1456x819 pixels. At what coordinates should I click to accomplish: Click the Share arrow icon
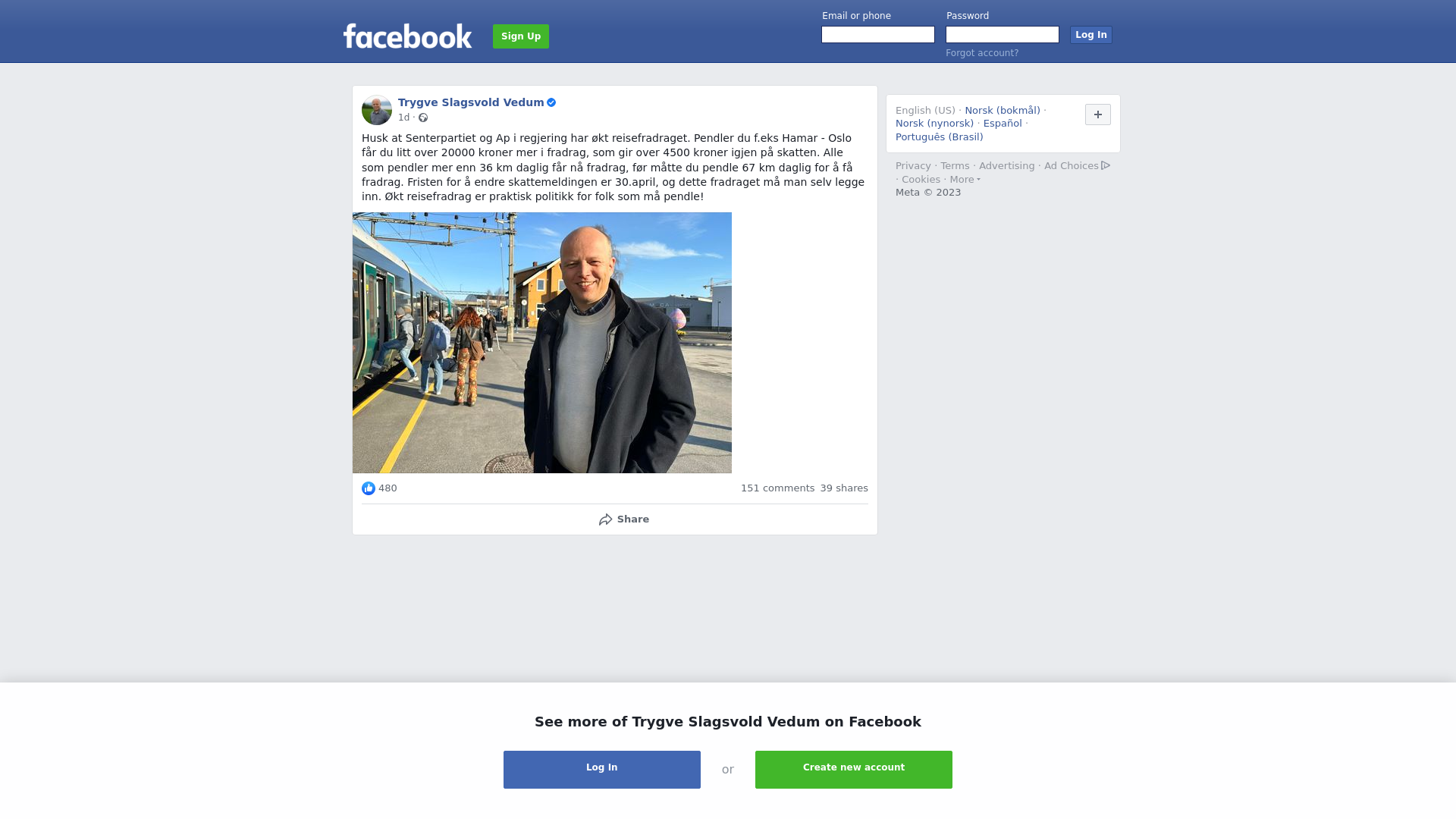pos(605,519)
